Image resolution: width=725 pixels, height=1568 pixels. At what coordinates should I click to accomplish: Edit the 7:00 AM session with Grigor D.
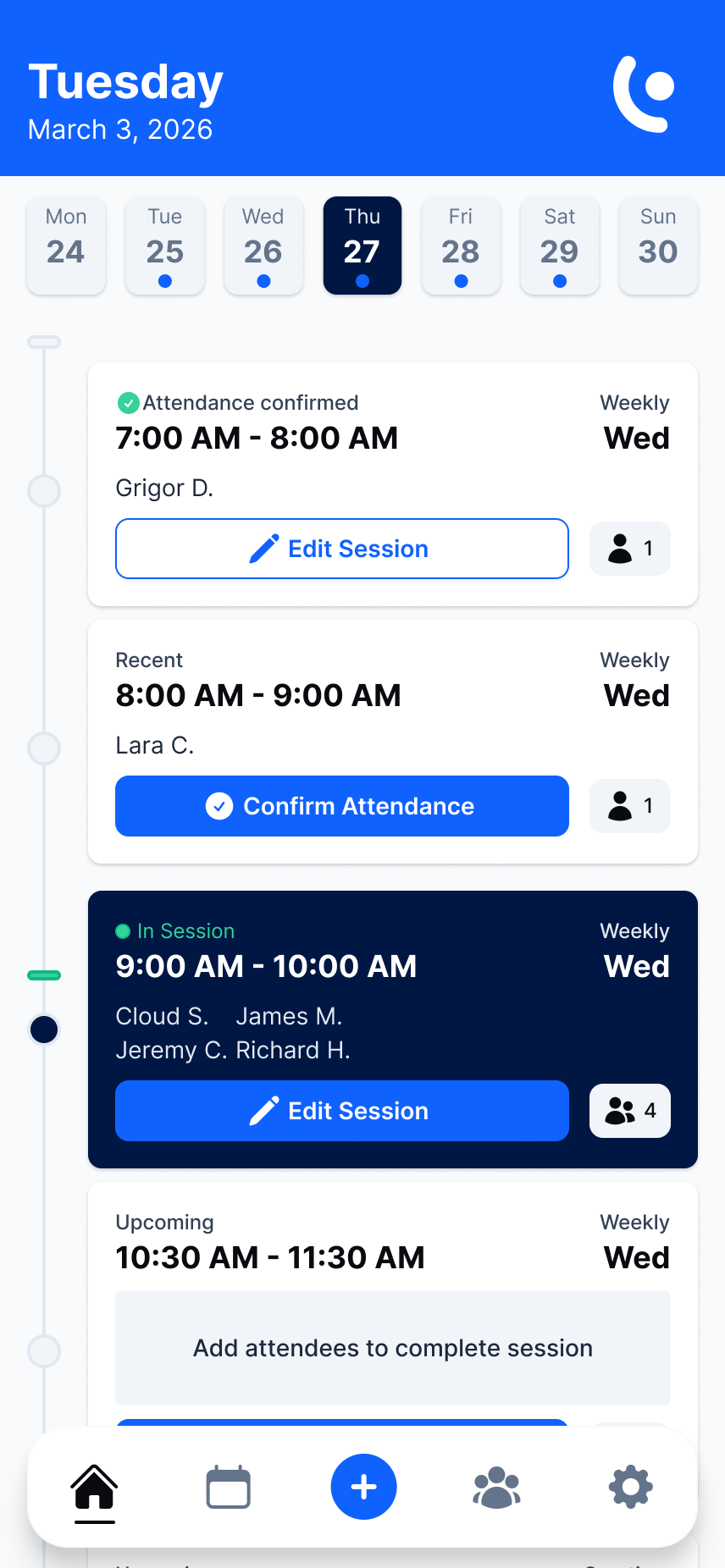click(342, 549)
